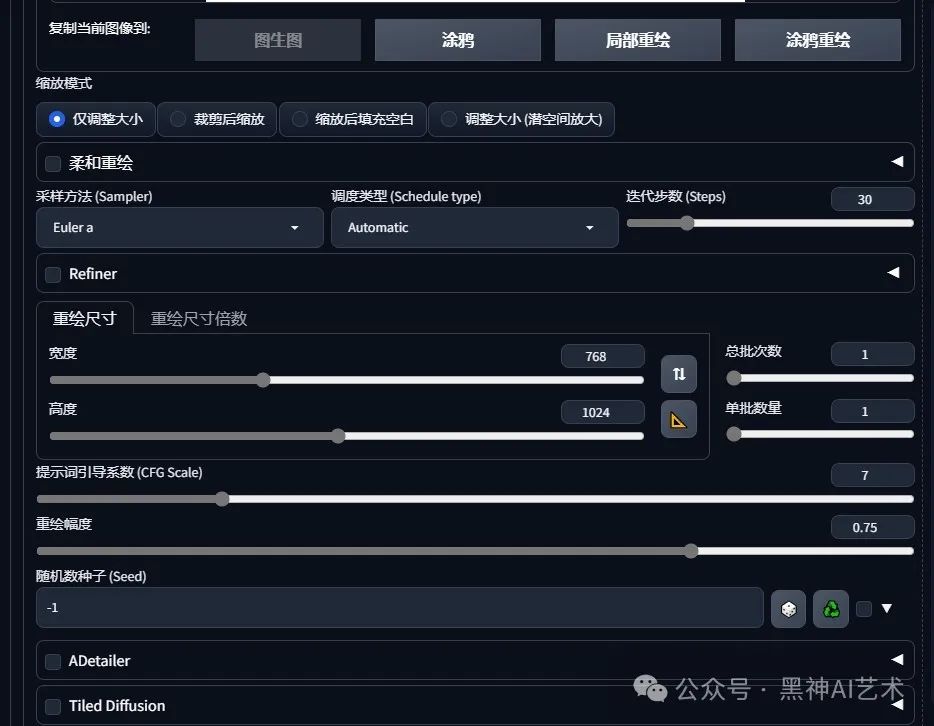
Task: Click the Seed input field showing -1
Action: pyautogui.click(x=400, y=607)
